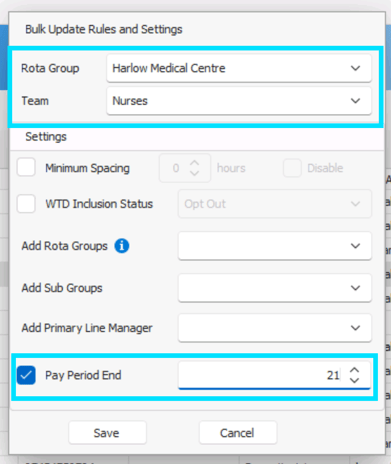Screen dimensions: 391x464
Task: Click the Save button
Action: (x=107, y=433)
